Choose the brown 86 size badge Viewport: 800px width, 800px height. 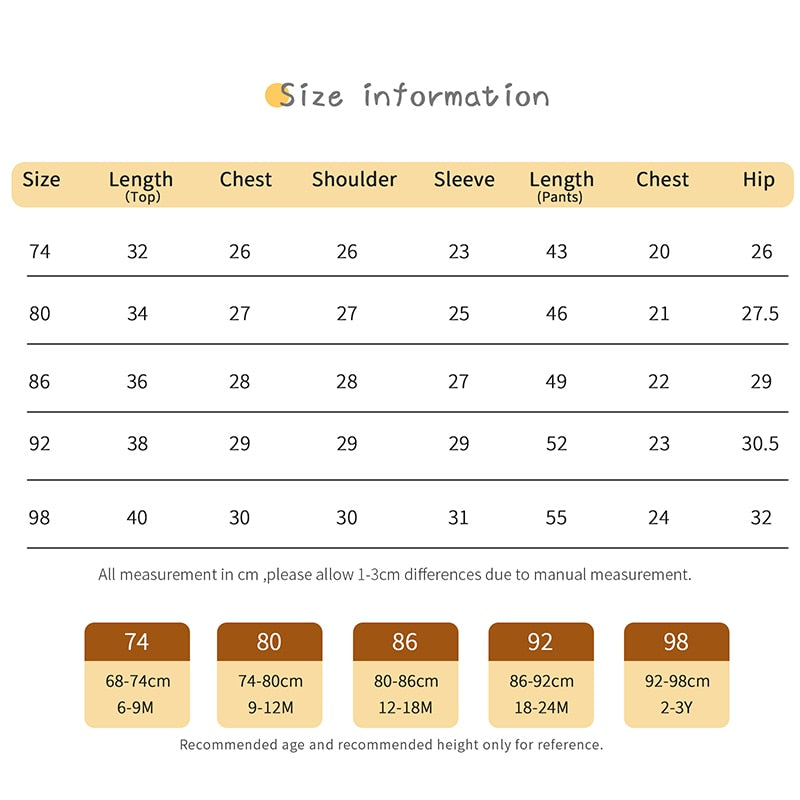[x=405, y=642]
